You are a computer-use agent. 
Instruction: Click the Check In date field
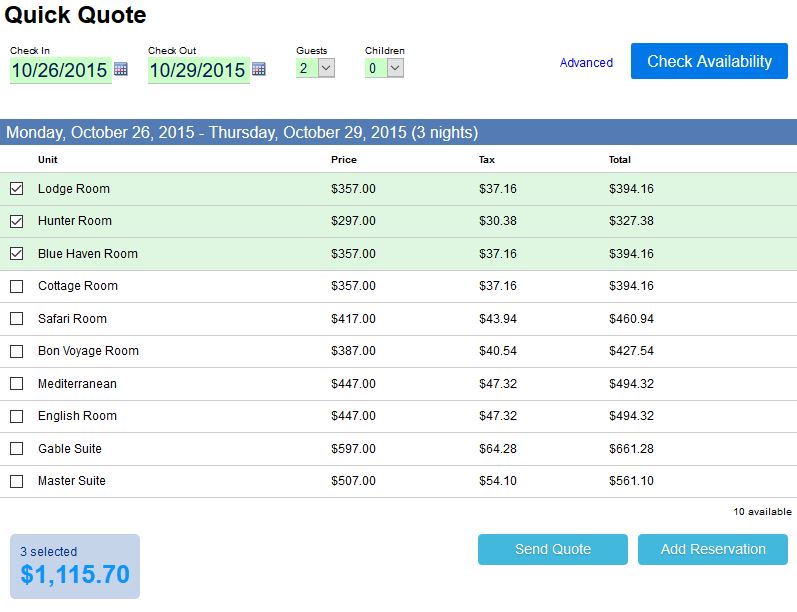60,70
